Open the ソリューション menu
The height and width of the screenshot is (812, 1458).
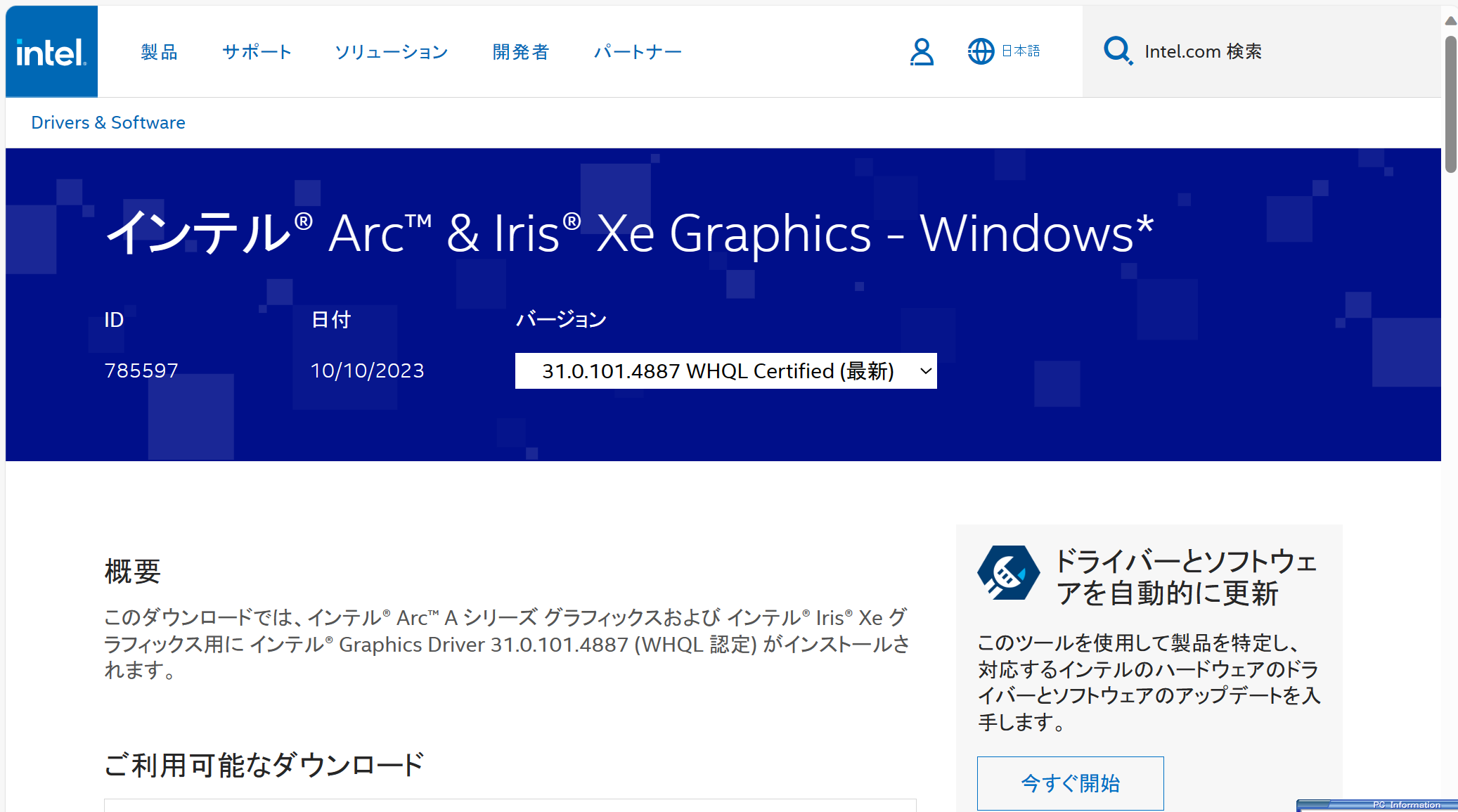[x=392, y=51]
